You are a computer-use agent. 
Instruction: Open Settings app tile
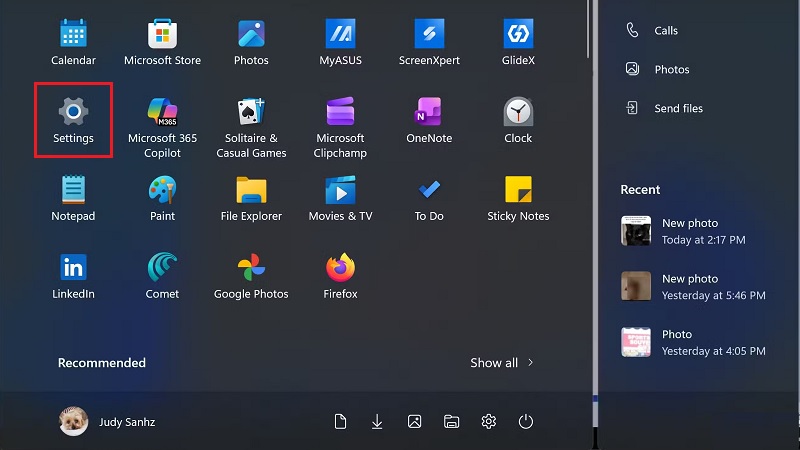(x=73, y=120)
